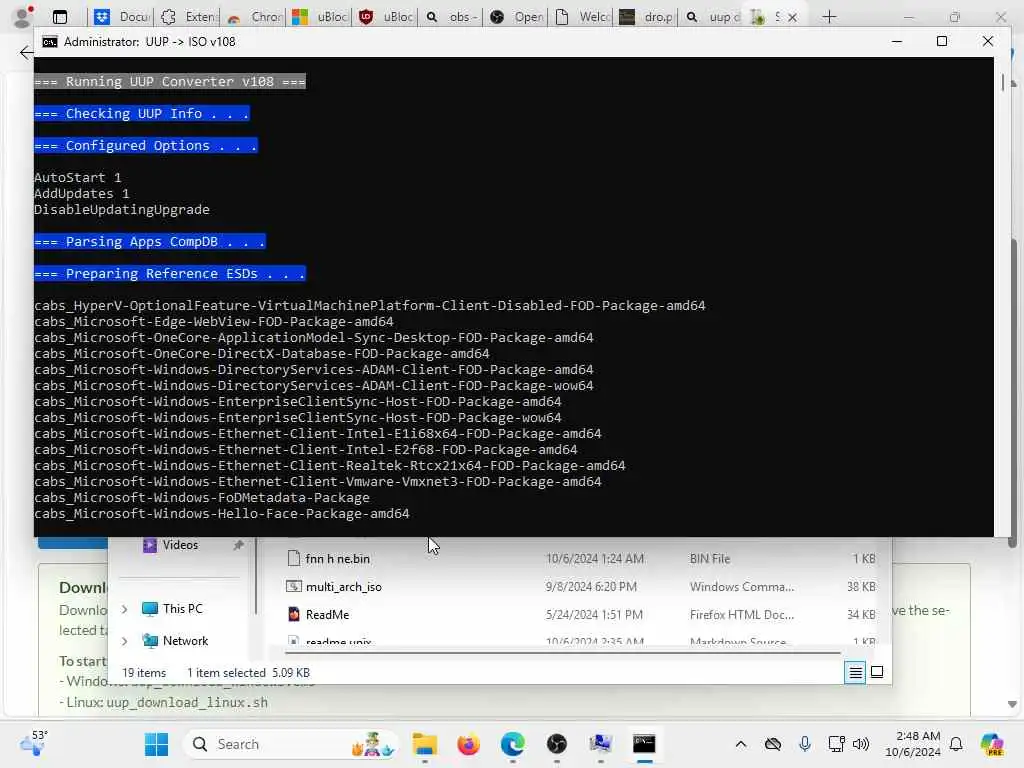Click the Explorer horizontal scrollbar
This screenshot has height=768, width=1024.
coord(562,652)
